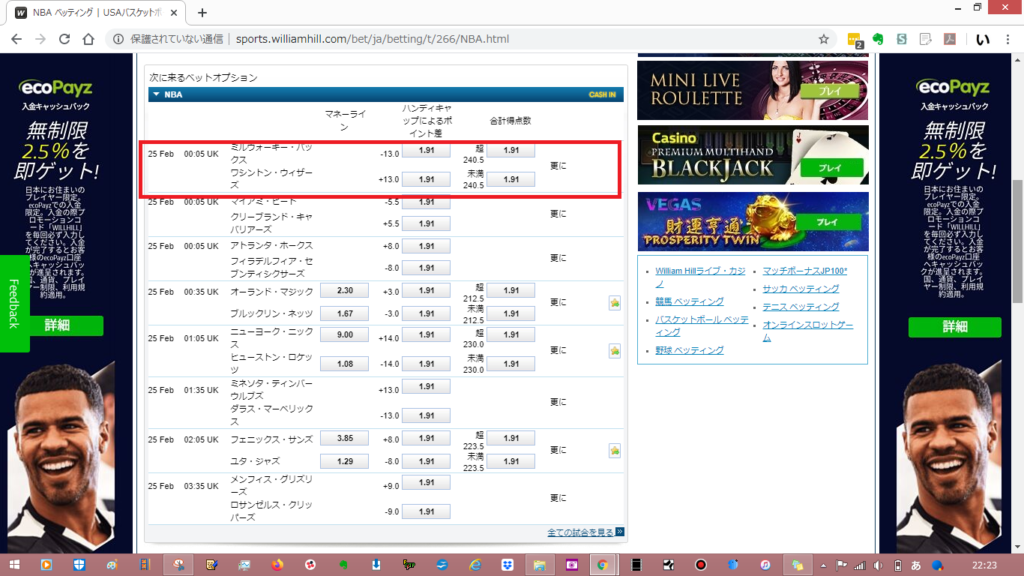
Task: Select +13.0 handicap odds for ワシントン・ウィザーズ
Action: tap(426, 179)
